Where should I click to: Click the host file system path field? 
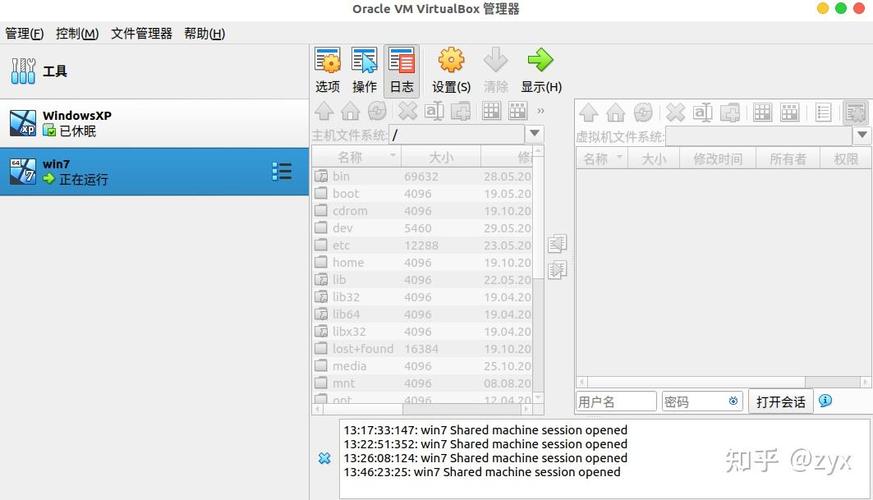[457, 134]
